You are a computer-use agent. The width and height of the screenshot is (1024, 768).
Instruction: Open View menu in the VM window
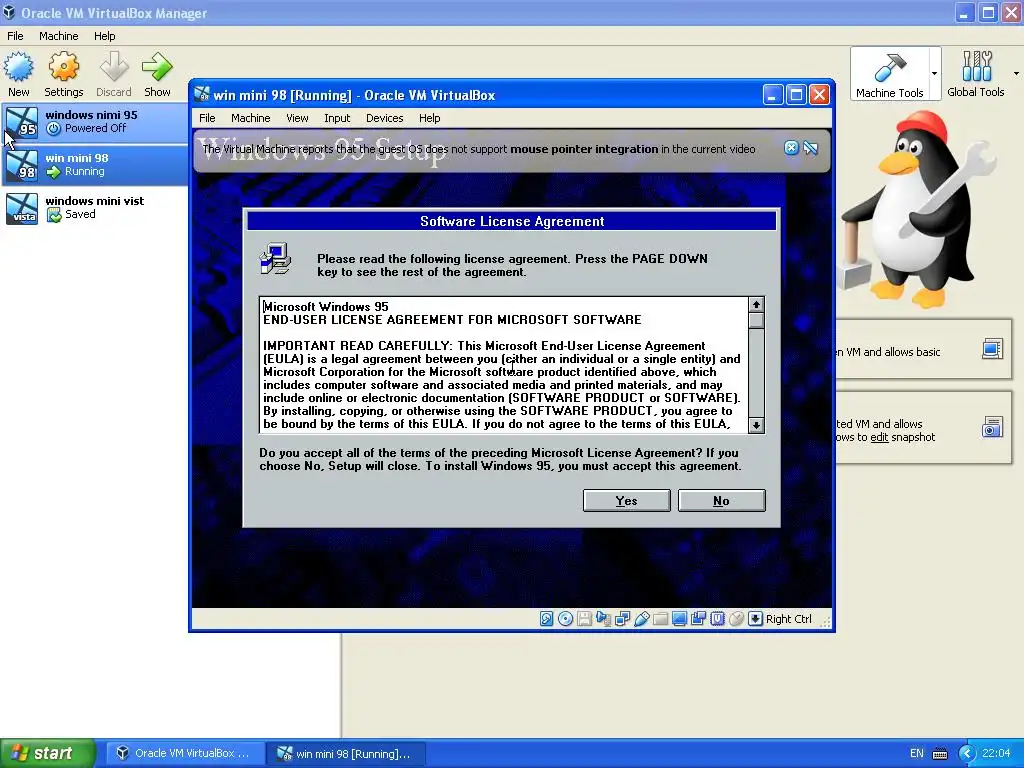pyautogui.click(x=297, y=118)
